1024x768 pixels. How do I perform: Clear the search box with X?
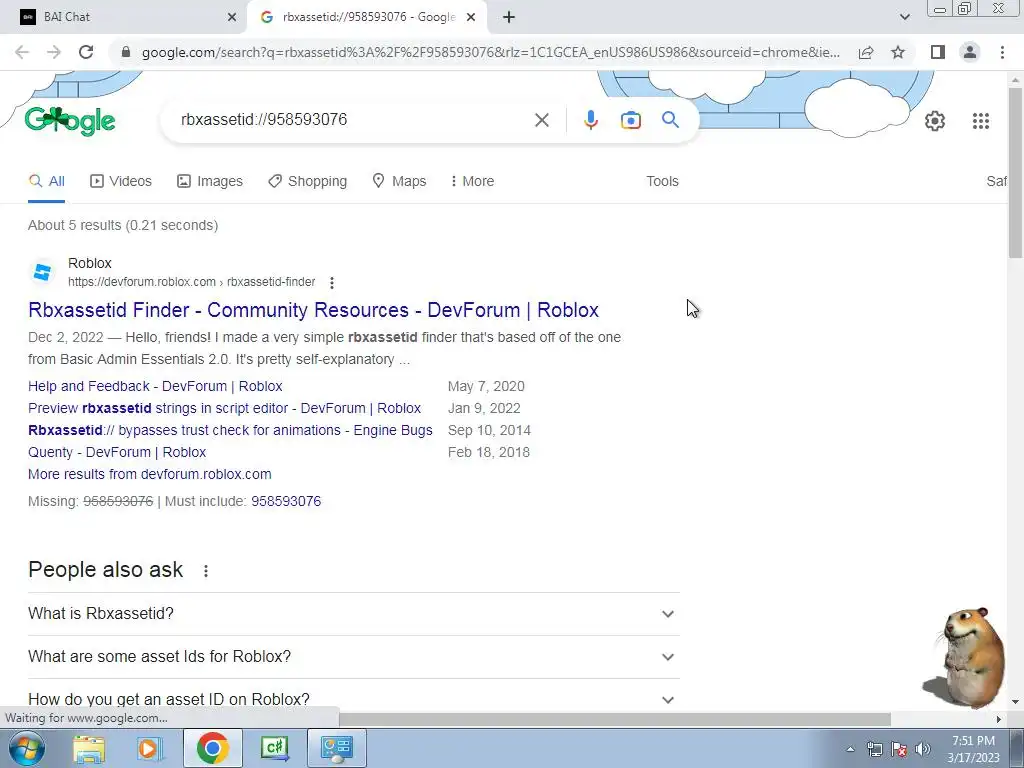pos(541,120)
